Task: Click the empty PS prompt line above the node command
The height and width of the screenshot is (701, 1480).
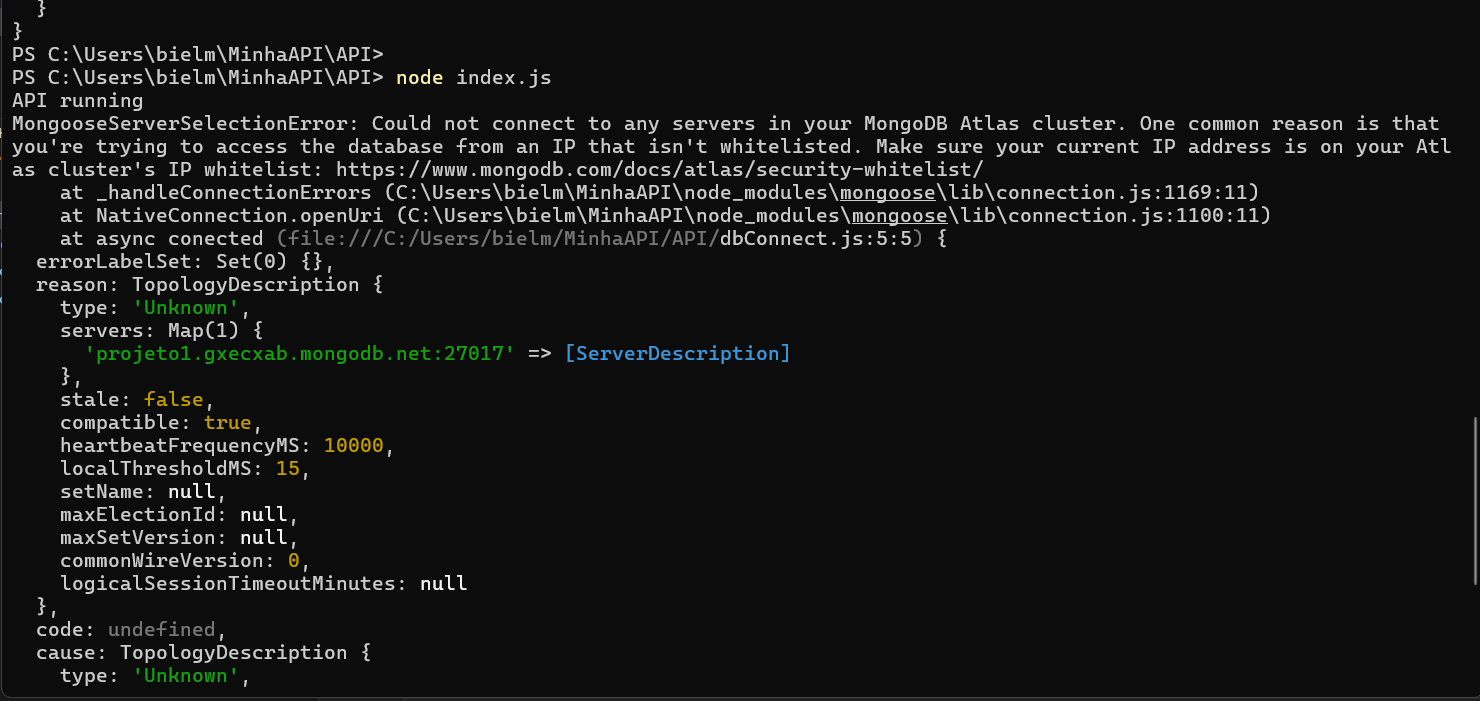Action: [198, 55]
